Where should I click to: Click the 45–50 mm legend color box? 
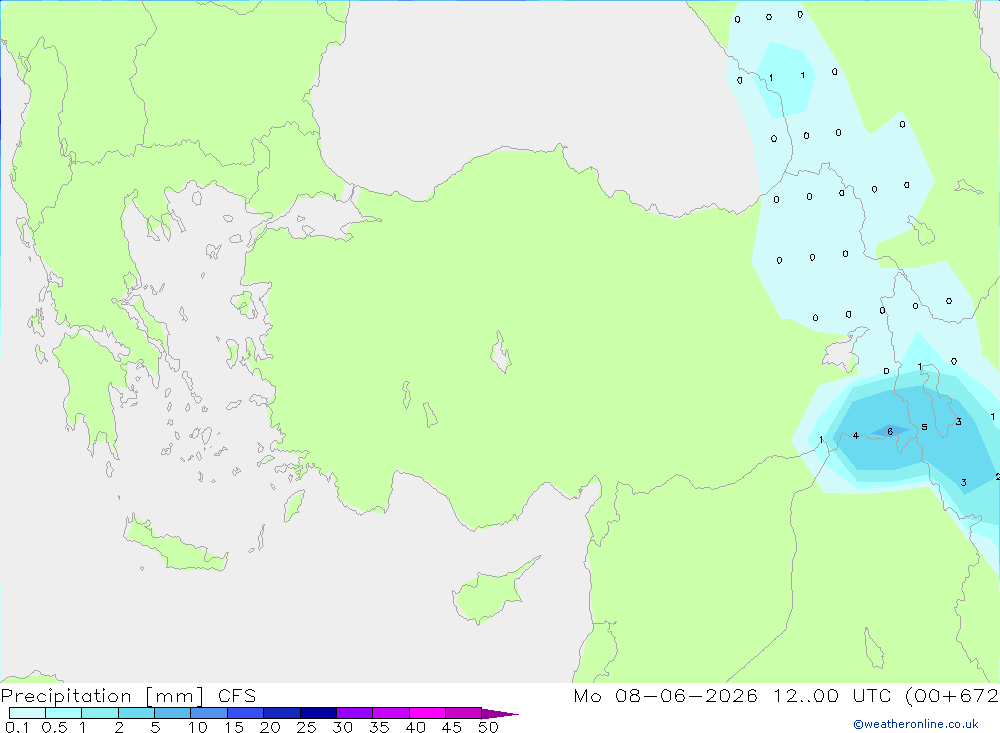pyautogui.click(x=464, y=713)
